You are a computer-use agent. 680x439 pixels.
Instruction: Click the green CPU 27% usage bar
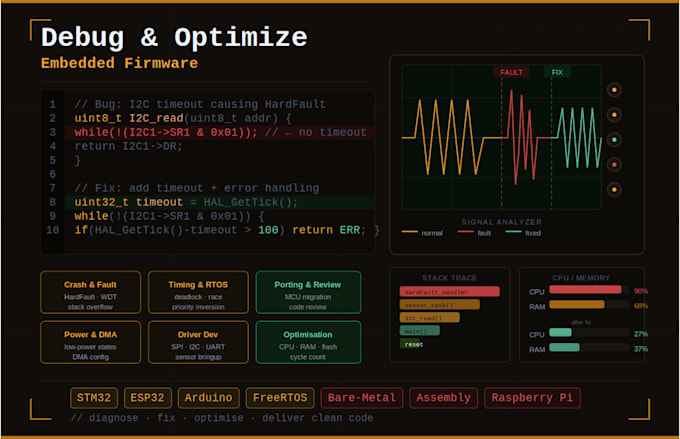(x=560, y=333)
